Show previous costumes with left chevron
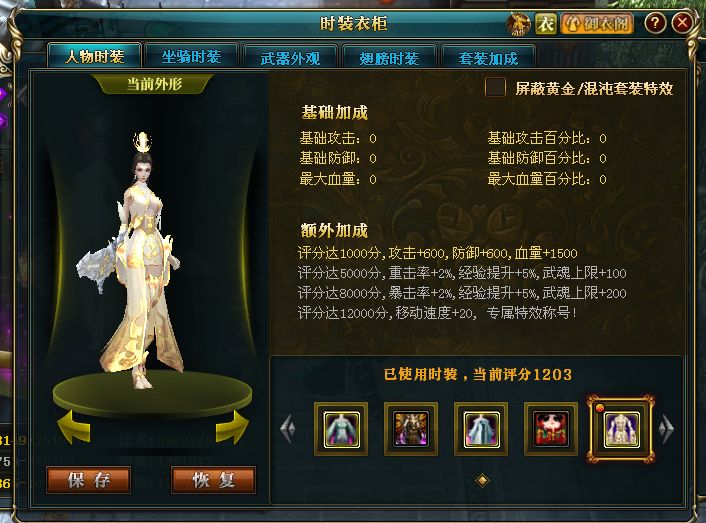The width and height of the screenshot is (706, 523). tap(288, 428)
